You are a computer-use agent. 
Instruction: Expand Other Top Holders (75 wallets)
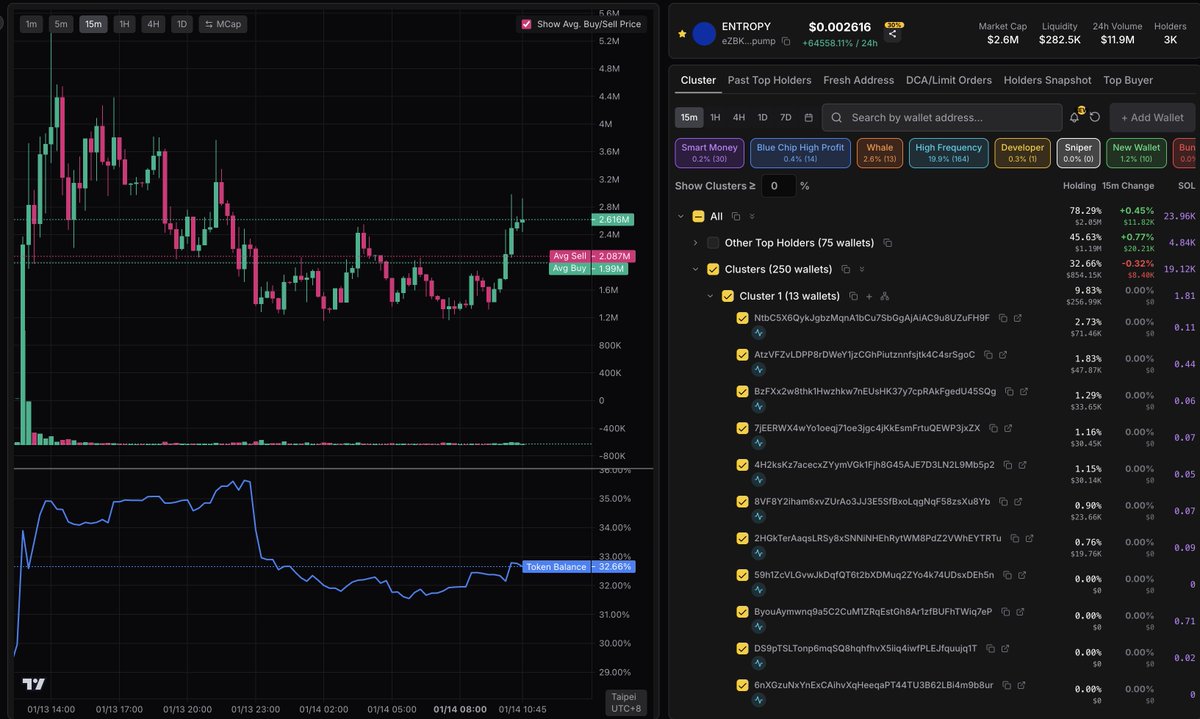695,243
